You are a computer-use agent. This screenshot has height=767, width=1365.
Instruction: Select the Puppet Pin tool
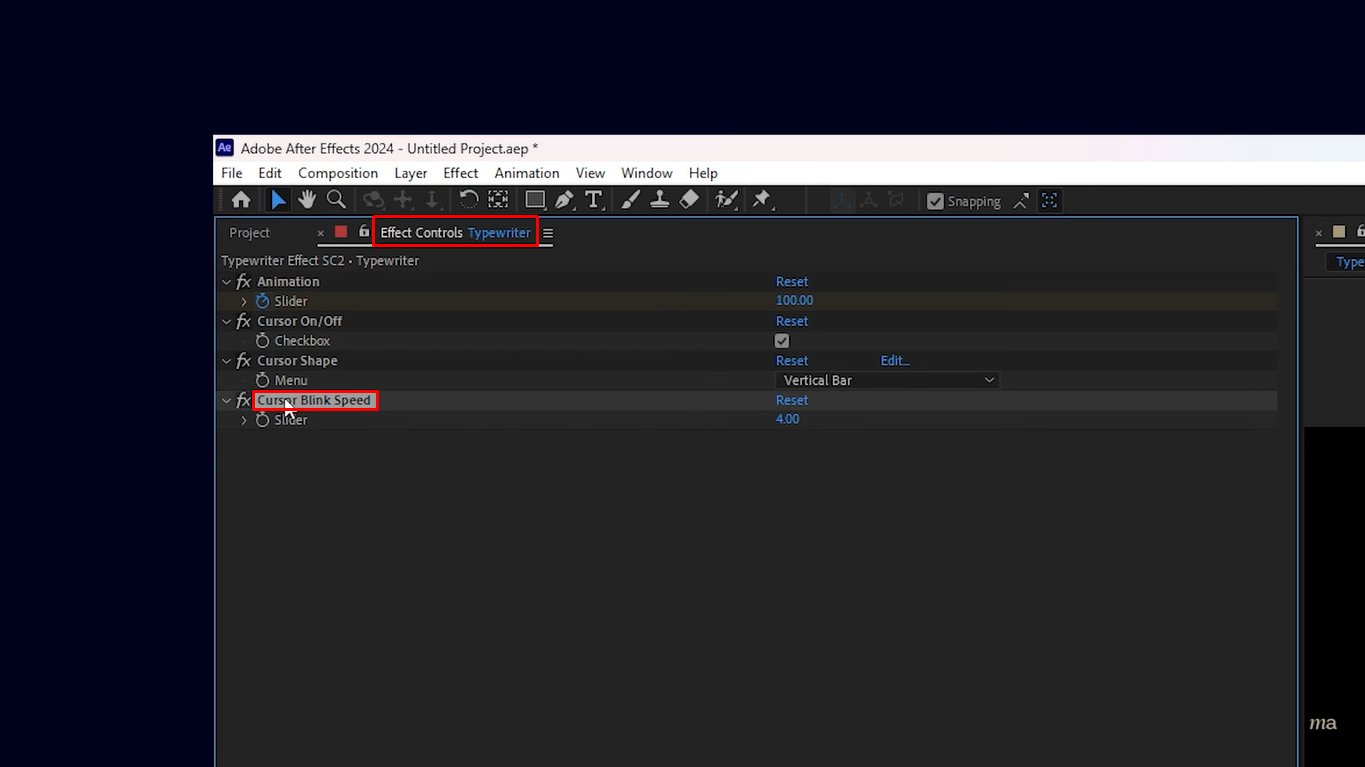(x=760, y=199)
